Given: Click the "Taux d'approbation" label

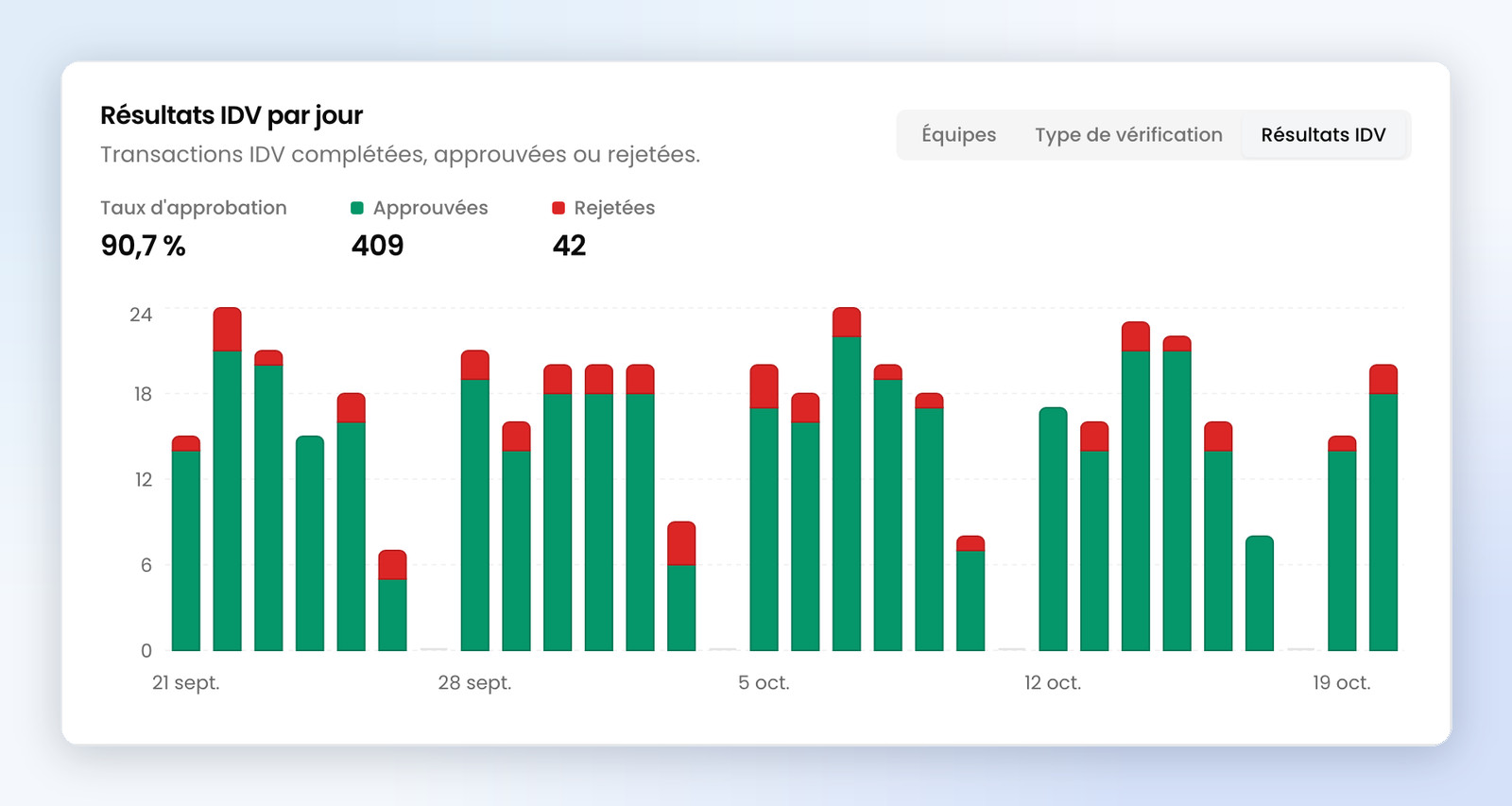Looking at the screenshot, I should point(194,208).
